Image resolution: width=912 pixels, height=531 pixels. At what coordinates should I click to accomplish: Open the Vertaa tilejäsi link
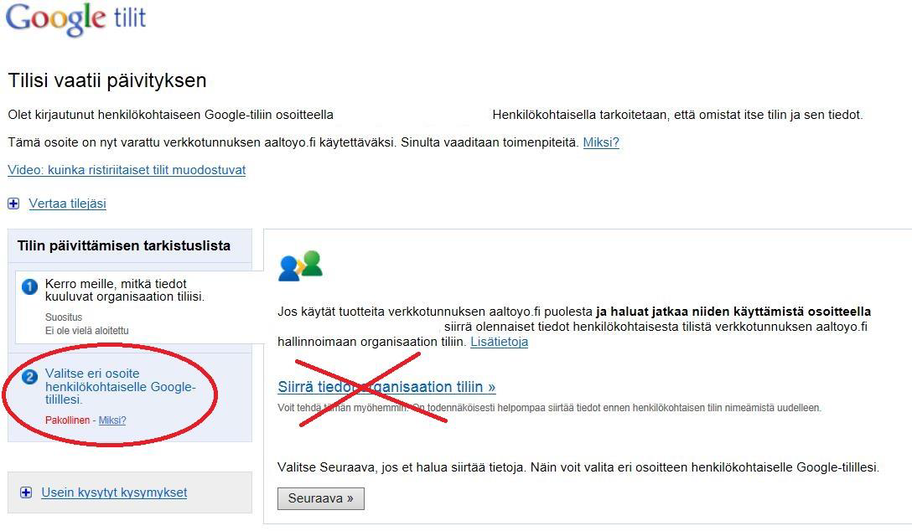[x=67, y=204]
